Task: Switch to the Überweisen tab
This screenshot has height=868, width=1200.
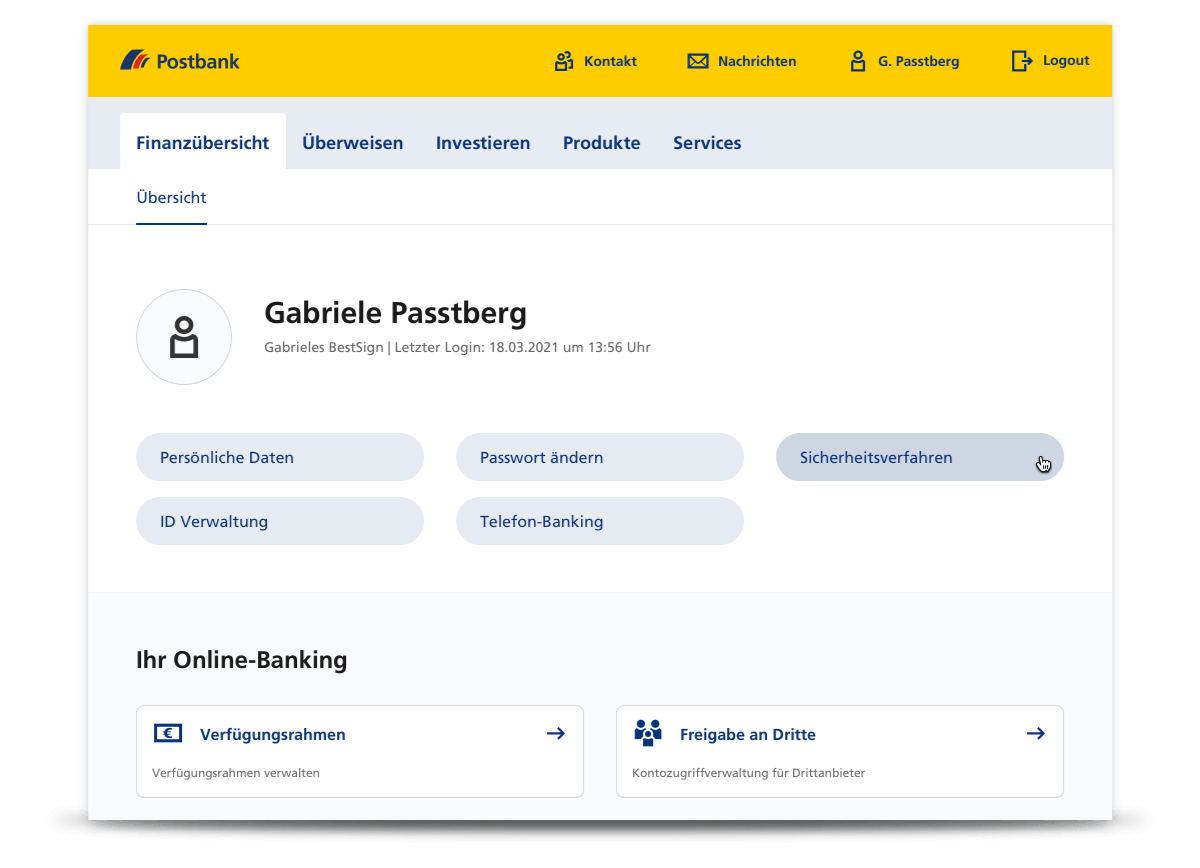Action: 353,142
